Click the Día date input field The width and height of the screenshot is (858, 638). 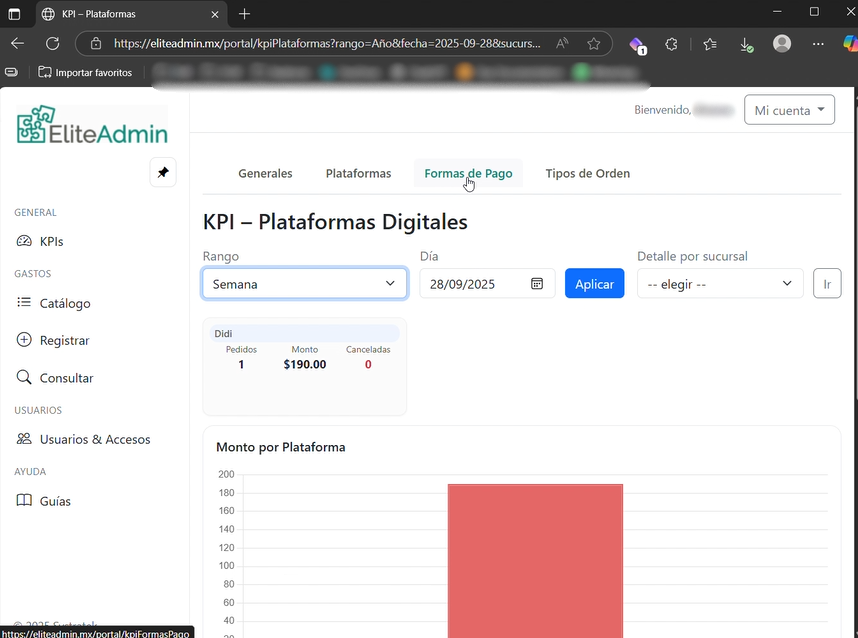click(x=475, y=284)
